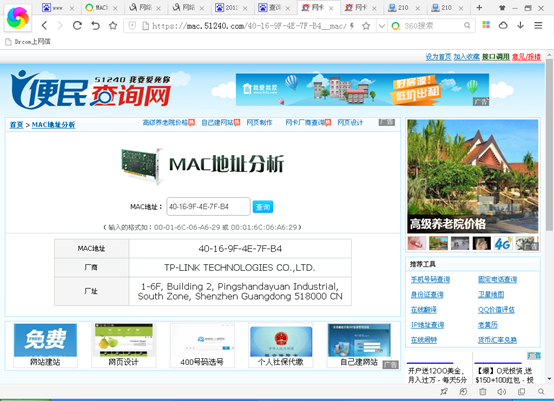The width and height of the screenshot is (554, 401).
Task: Close the active 网卡 tab
Action: tap(331, 8)
